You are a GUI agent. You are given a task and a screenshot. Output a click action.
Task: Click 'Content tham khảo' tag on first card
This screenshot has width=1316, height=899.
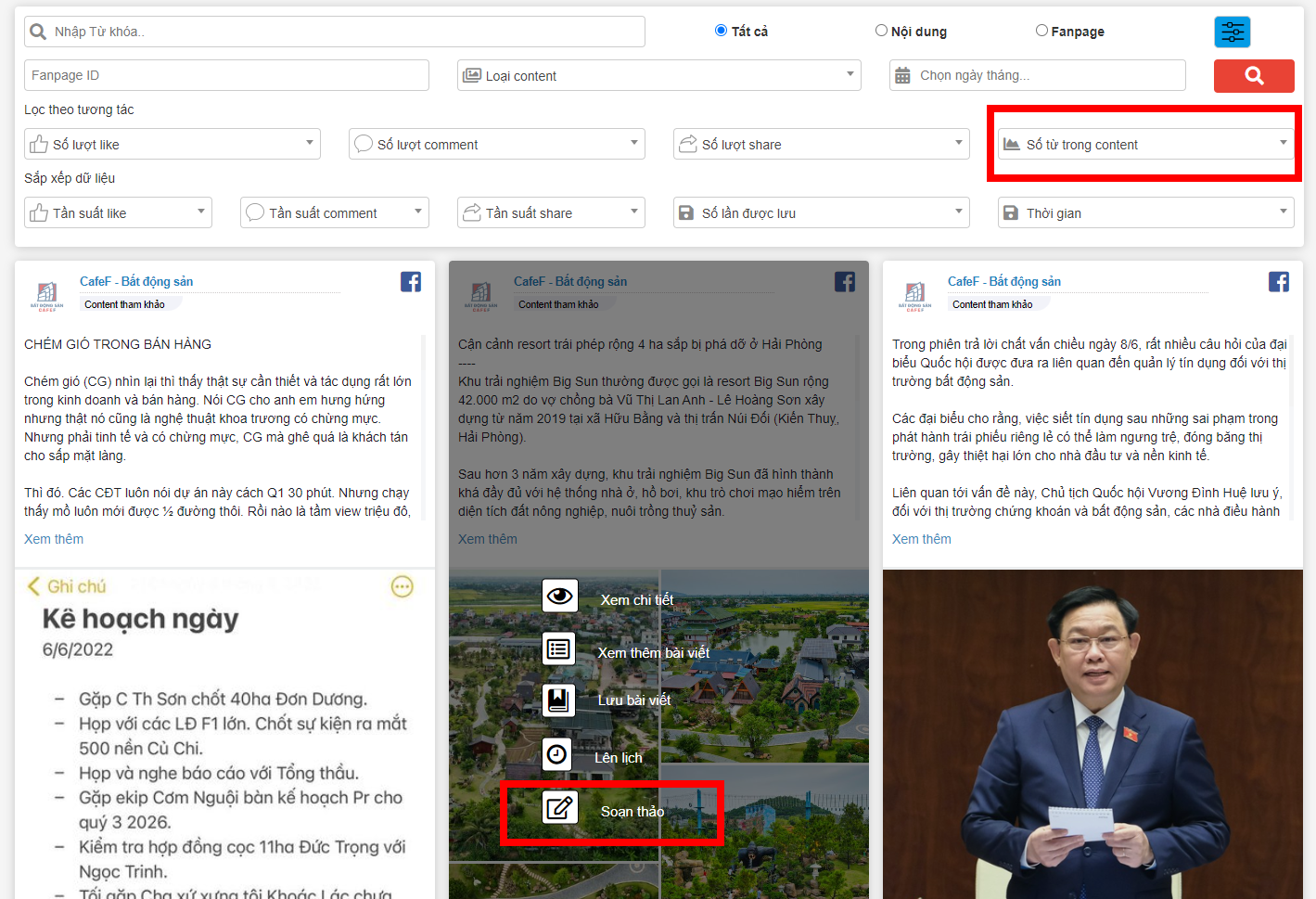[124, 304]
